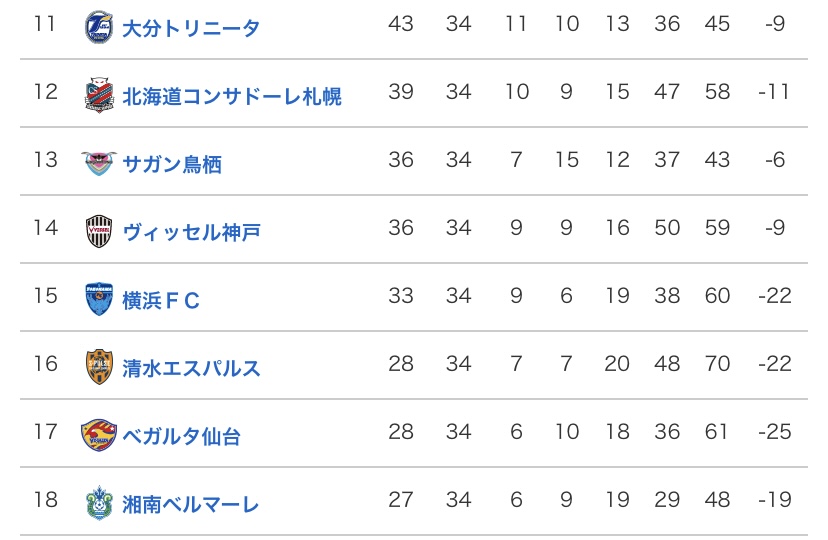The width and height of the screenshot is (828, 540).
Task: Click rank number 11 in standings
Action: 45,24
